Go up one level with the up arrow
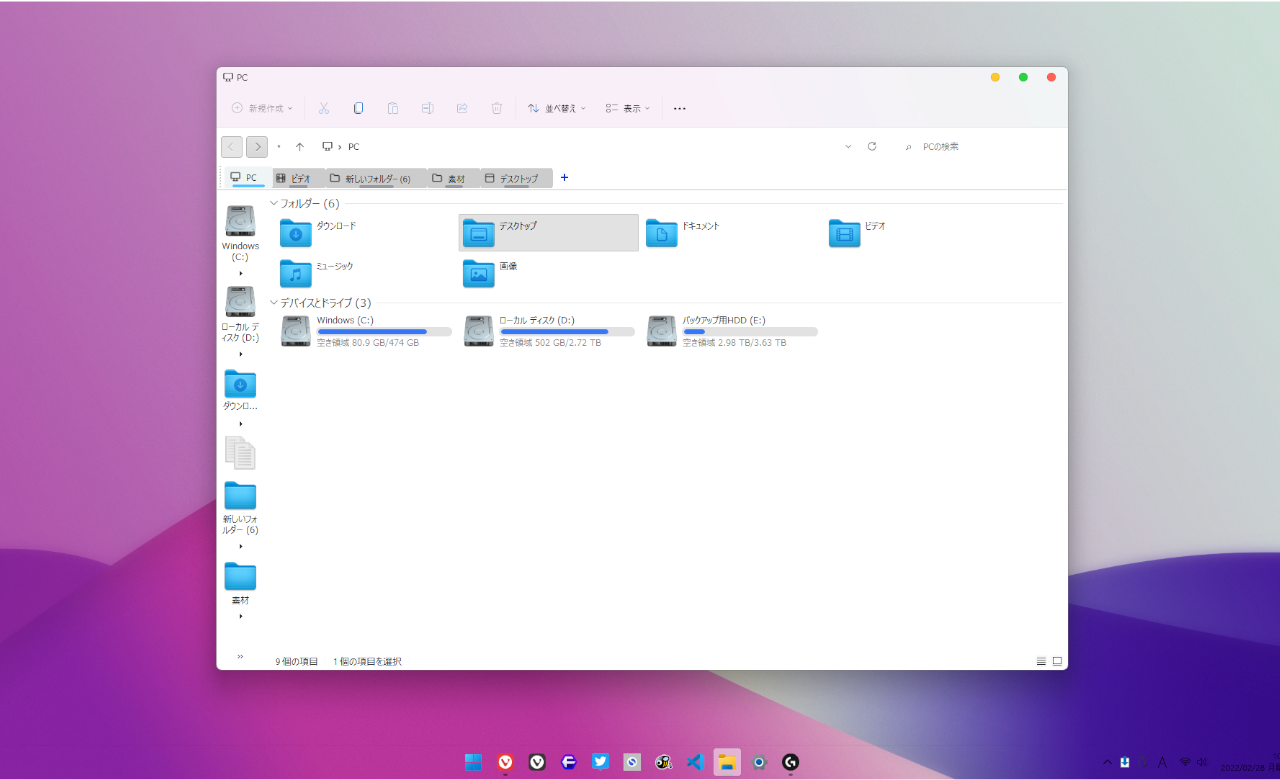The image size is (1280, 780). point(300,147)
